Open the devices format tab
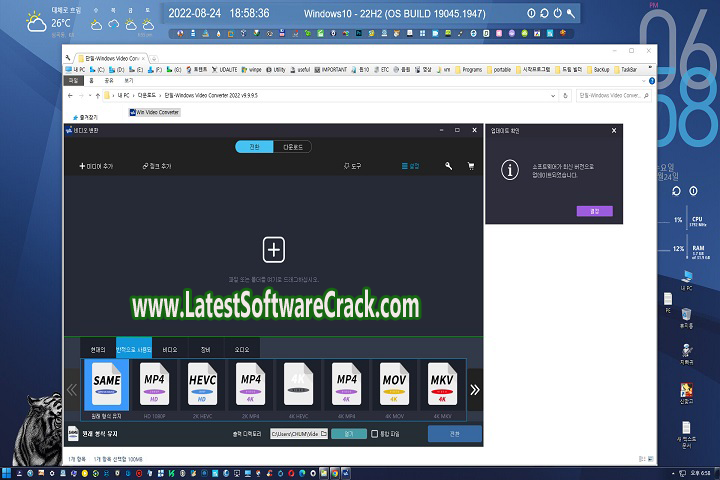The image size is (720, 480). (x=205, y=350)
